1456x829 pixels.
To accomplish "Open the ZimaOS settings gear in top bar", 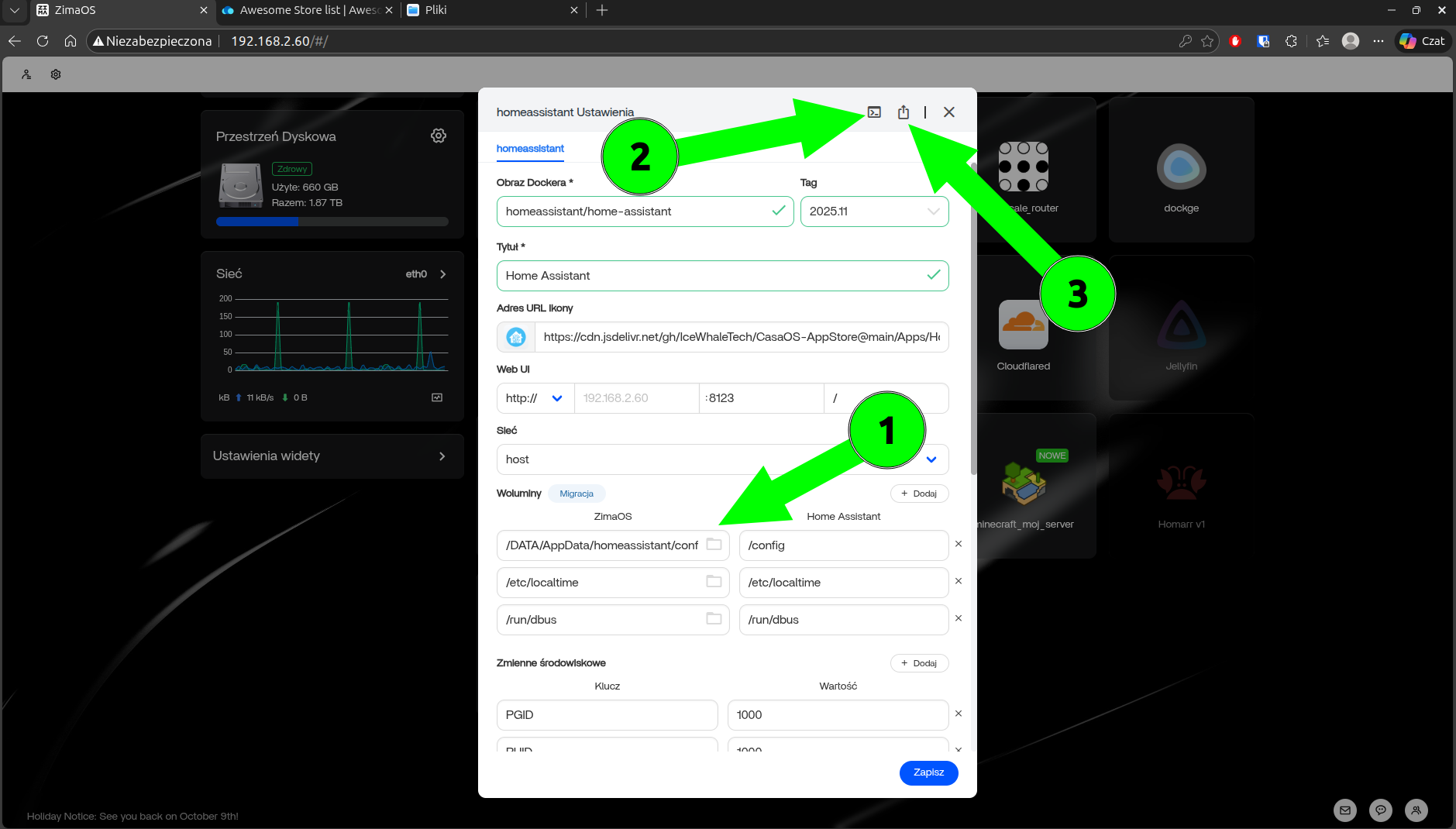I will tap(56, 74).
